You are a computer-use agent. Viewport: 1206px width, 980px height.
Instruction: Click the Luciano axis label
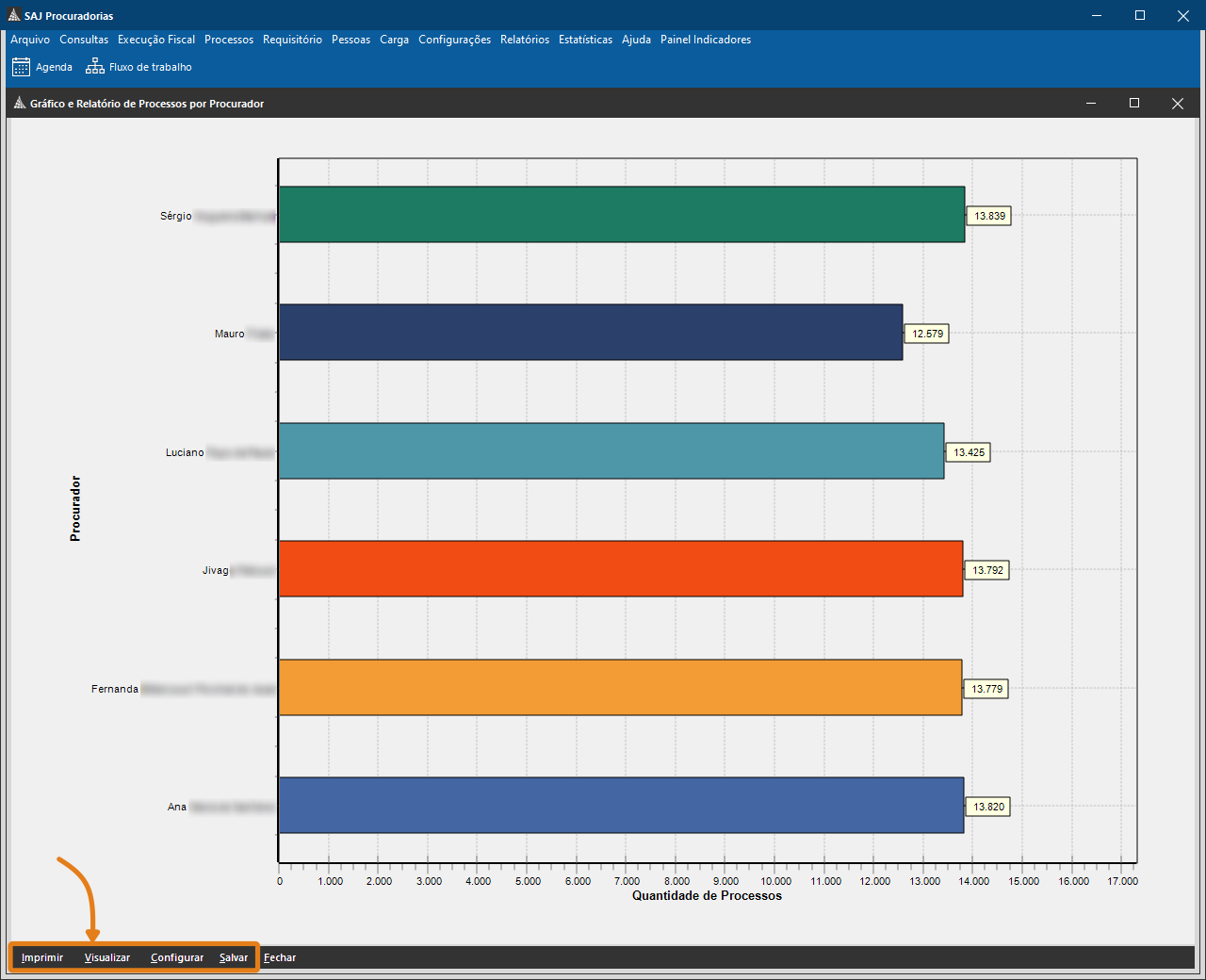click(x=185, y=452)
